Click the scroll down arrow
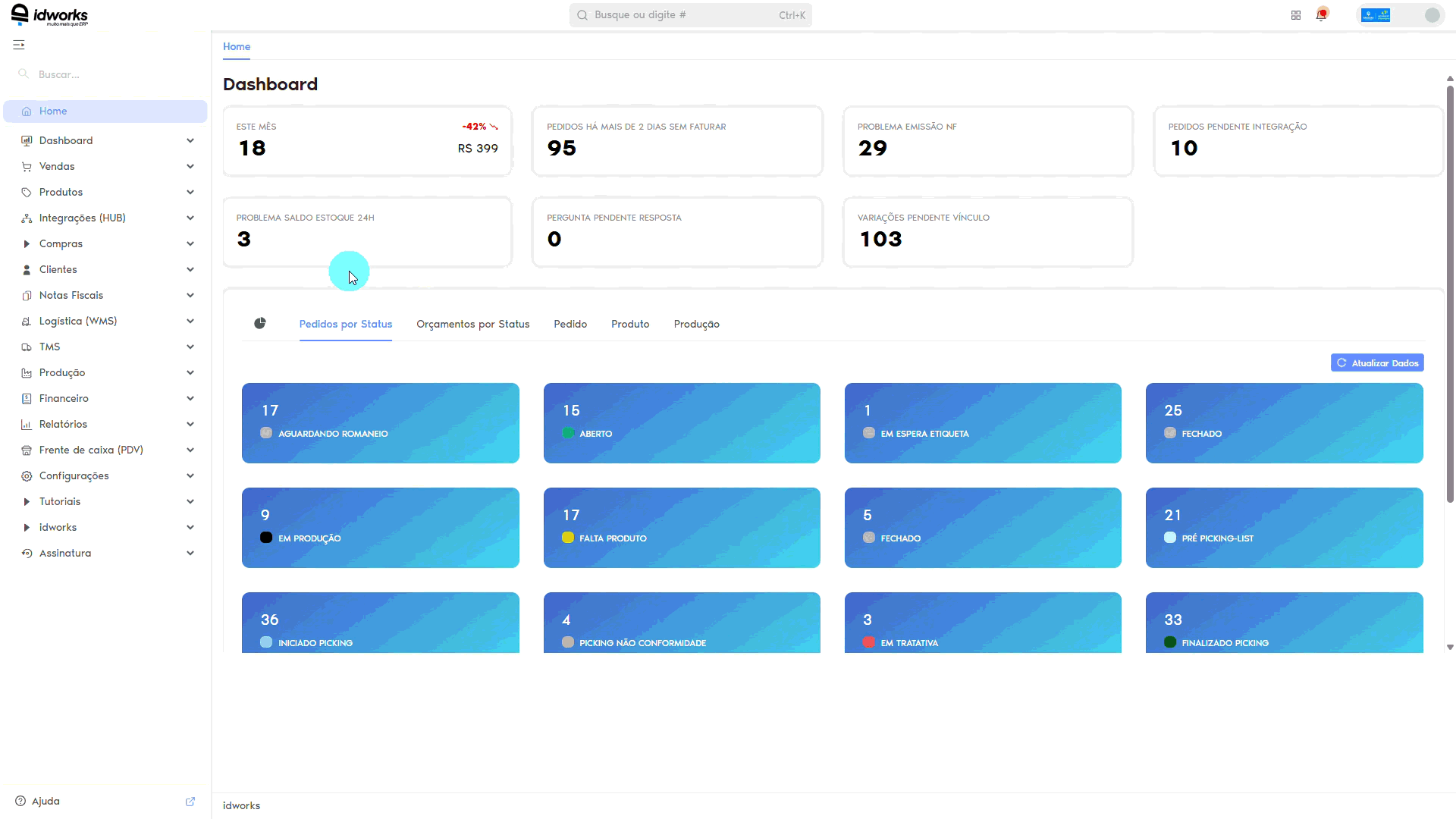 [1450, 647]
